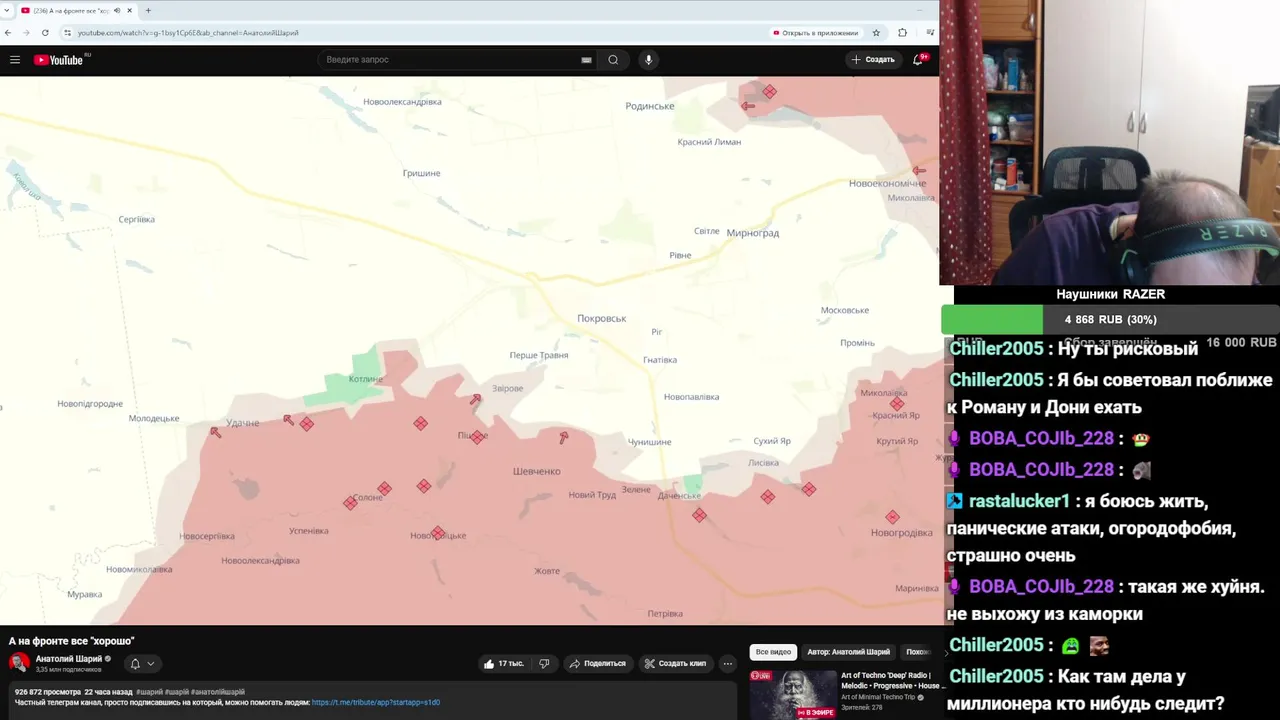Open YouTube notifications bell

[x=918, y=60]
